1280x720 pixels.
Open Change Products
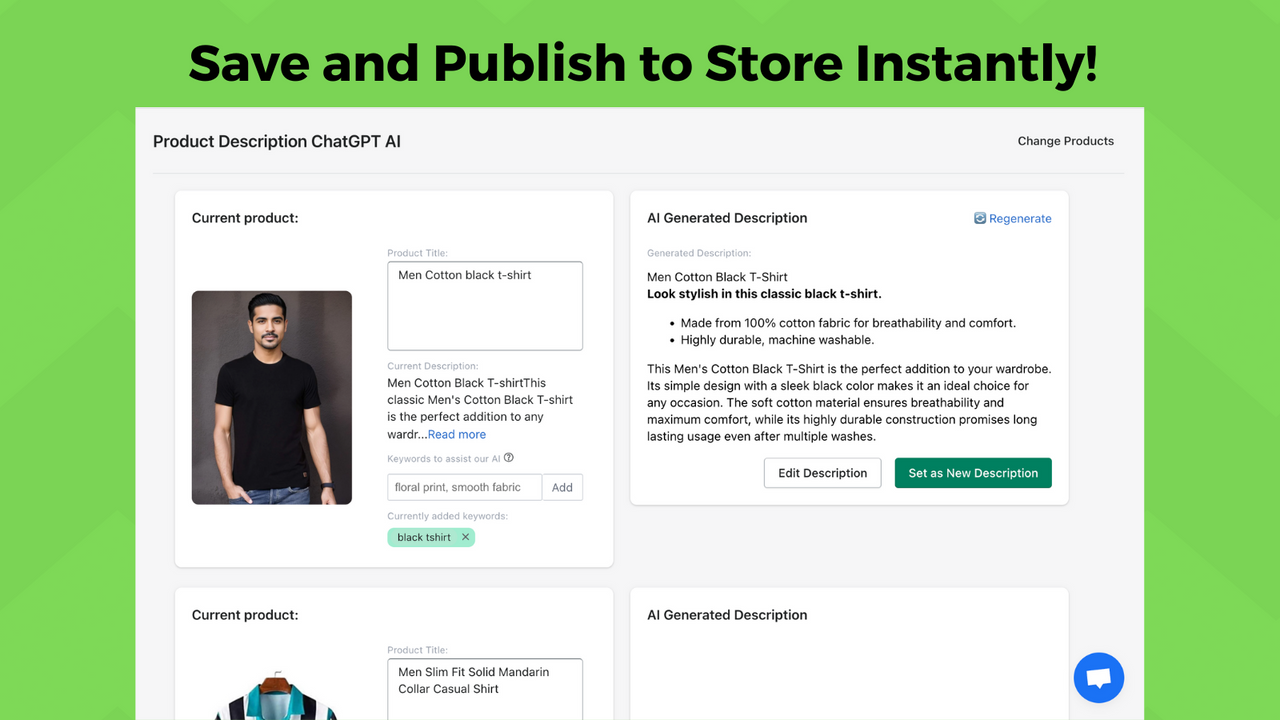[1065, 141]
